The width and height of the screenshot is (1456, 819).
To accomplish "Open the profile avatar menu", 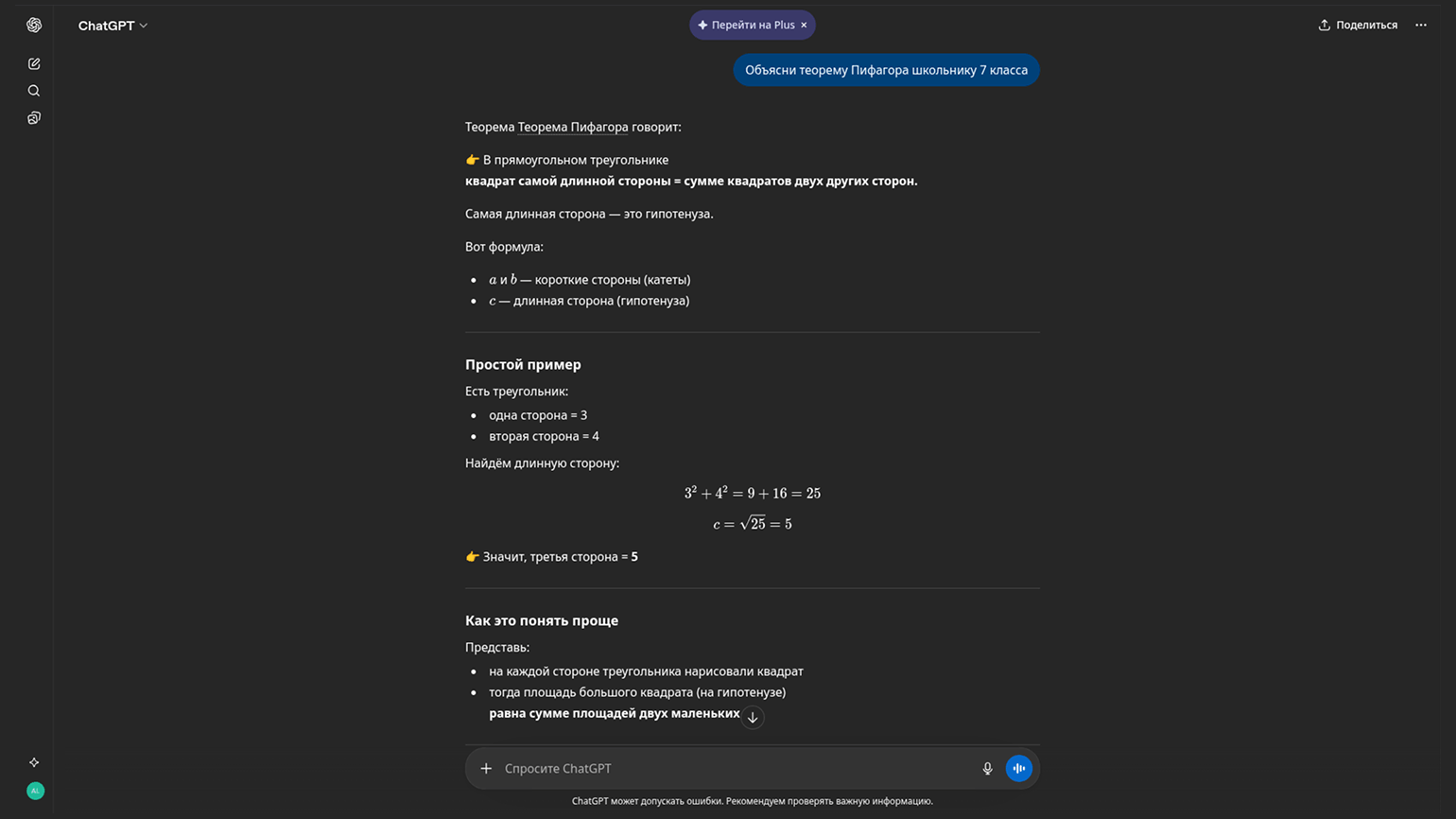I will coord(35,791).
